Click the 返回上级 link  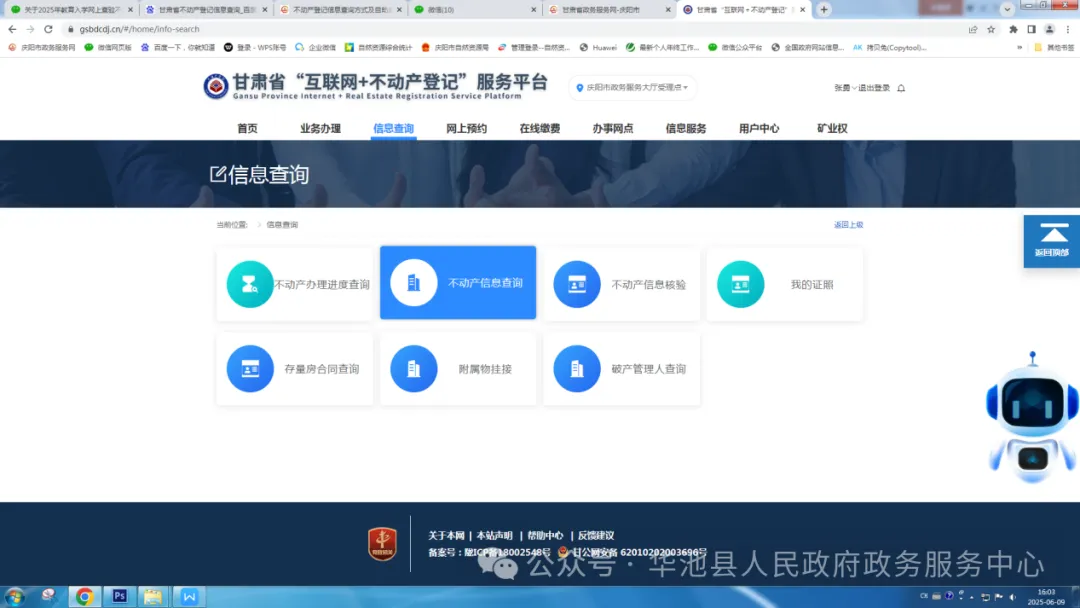(x=848, y=224)
